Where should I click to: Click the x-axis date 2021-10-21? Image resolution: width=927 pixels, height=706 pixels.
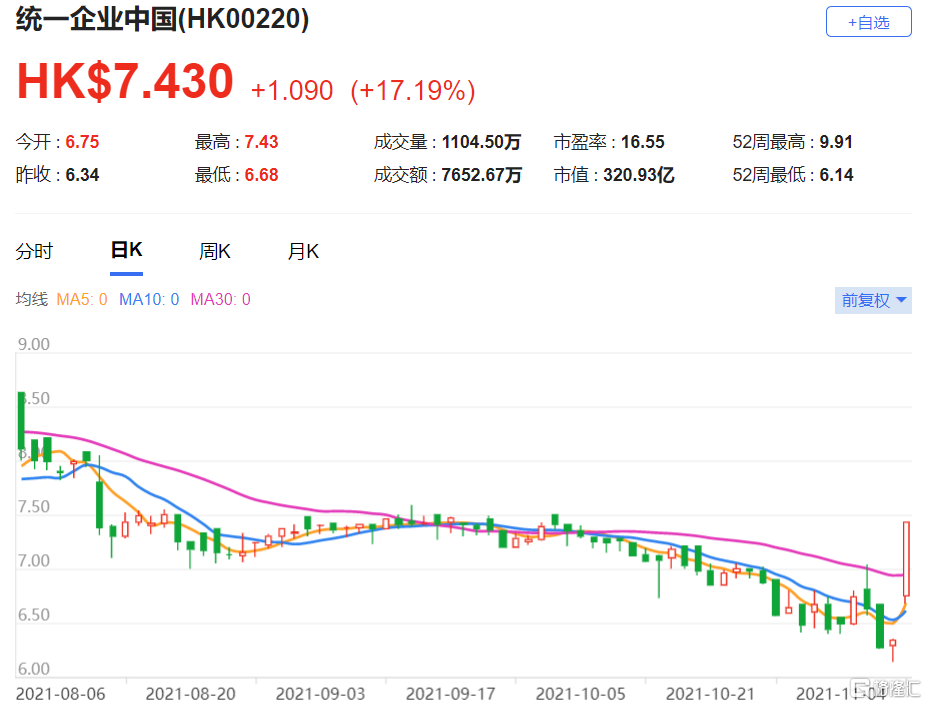pyautogui.click(x=711, y=694)
